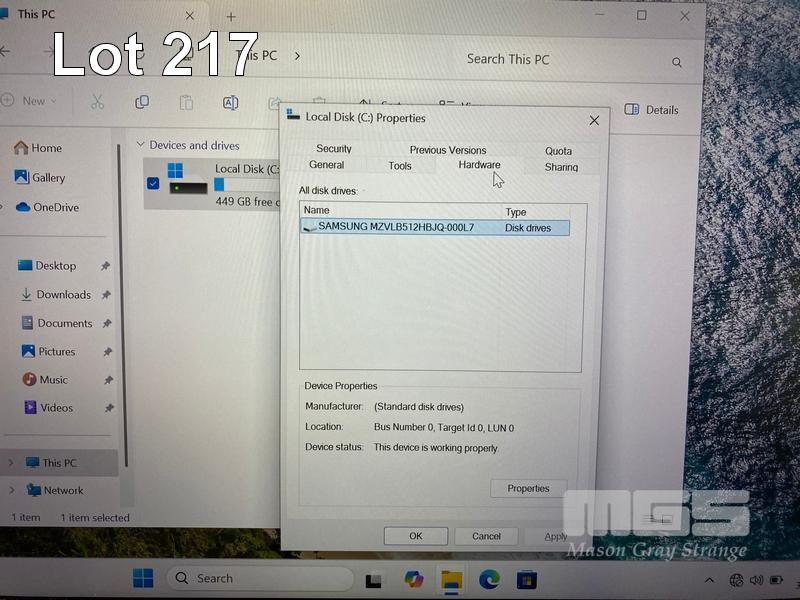Expand the This PC tree node
This screenshot has height=600, width=800.
tap(11, 463)
